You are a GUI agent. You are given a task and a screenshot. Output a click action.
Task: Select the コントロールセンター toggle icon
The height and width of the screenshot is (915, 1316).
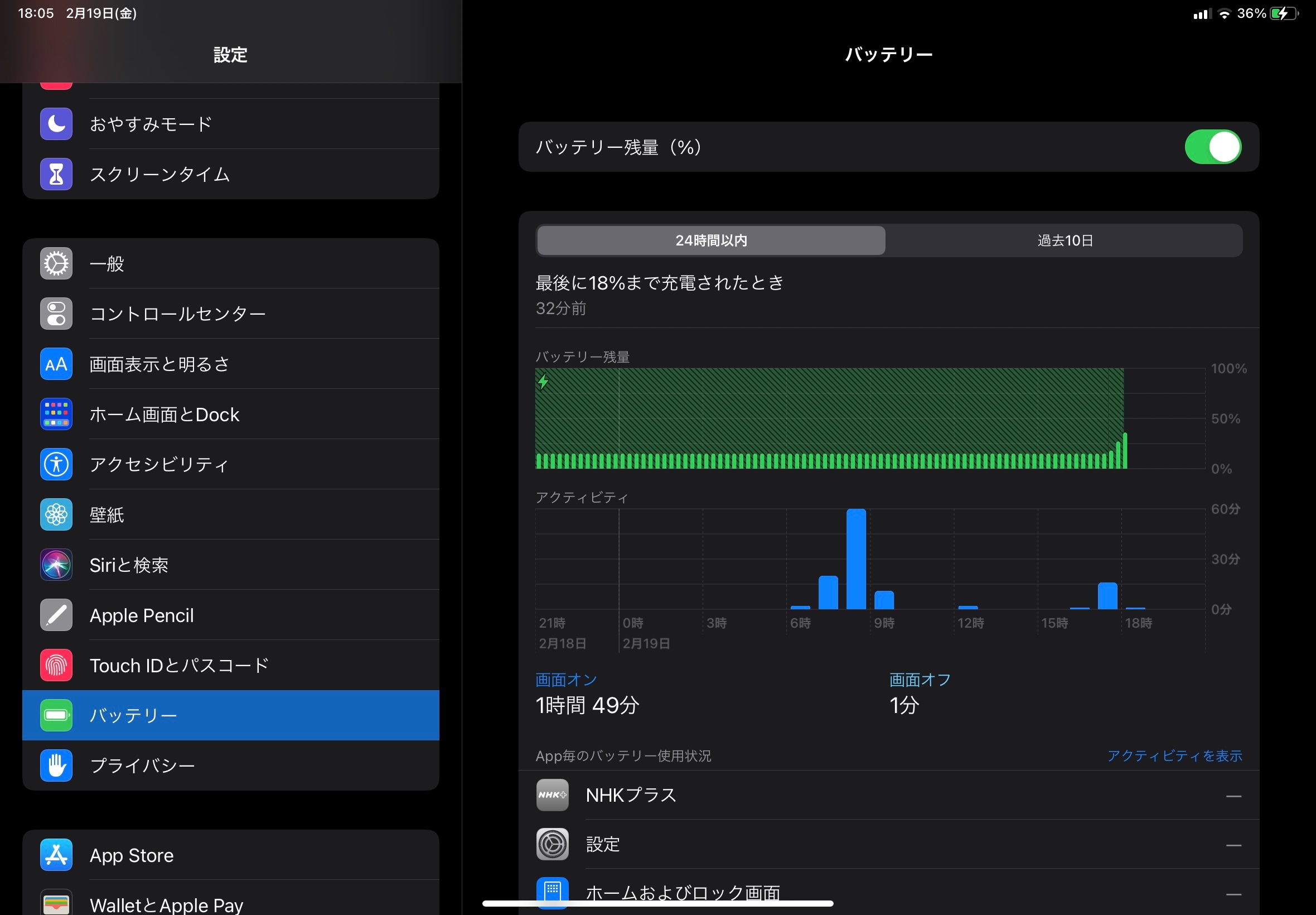[56, 314]
